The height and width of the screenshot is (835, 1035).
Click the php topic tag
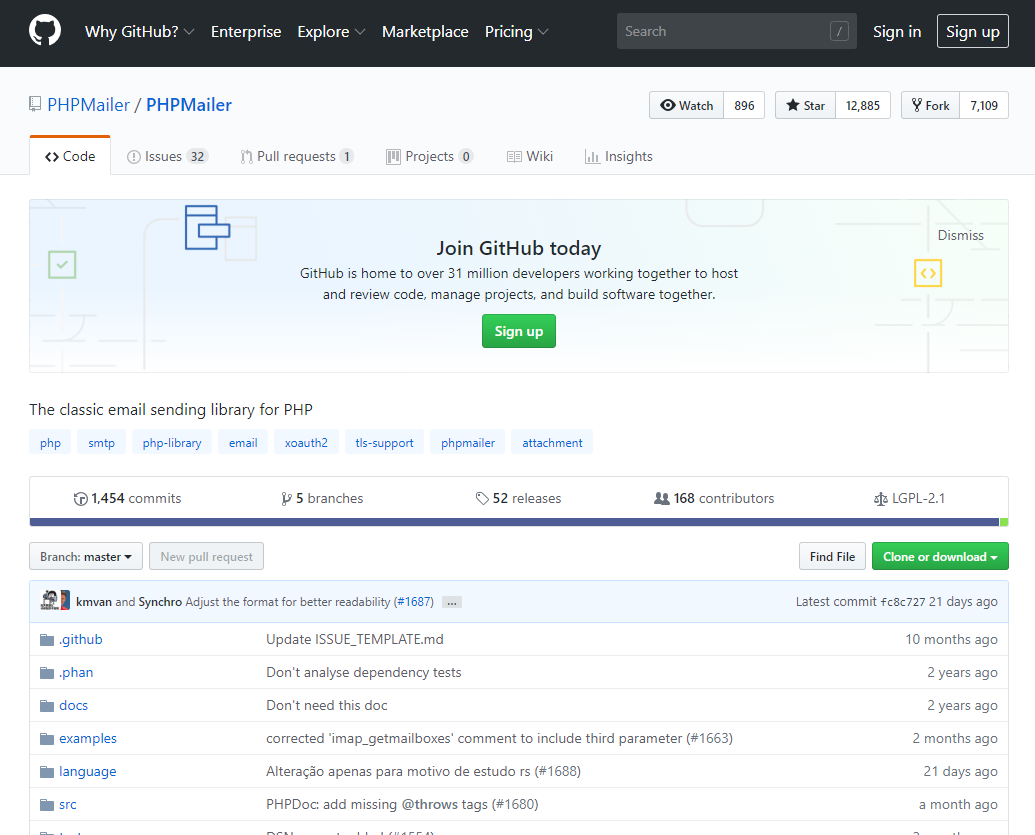(x=50, y=442)
